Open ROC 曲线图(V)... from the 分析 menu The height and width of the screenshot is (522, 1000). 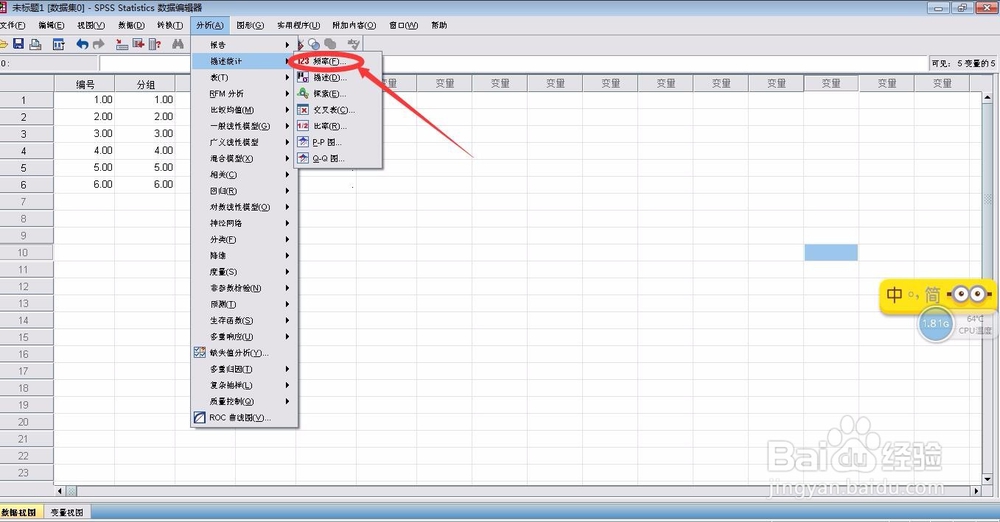(x=244, y=417)
